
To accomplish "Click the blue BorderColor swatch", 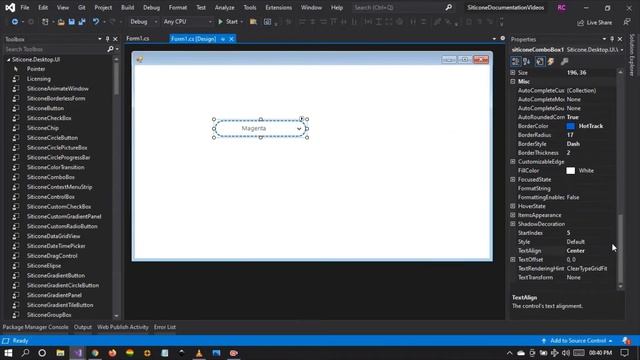I will 571,126.
